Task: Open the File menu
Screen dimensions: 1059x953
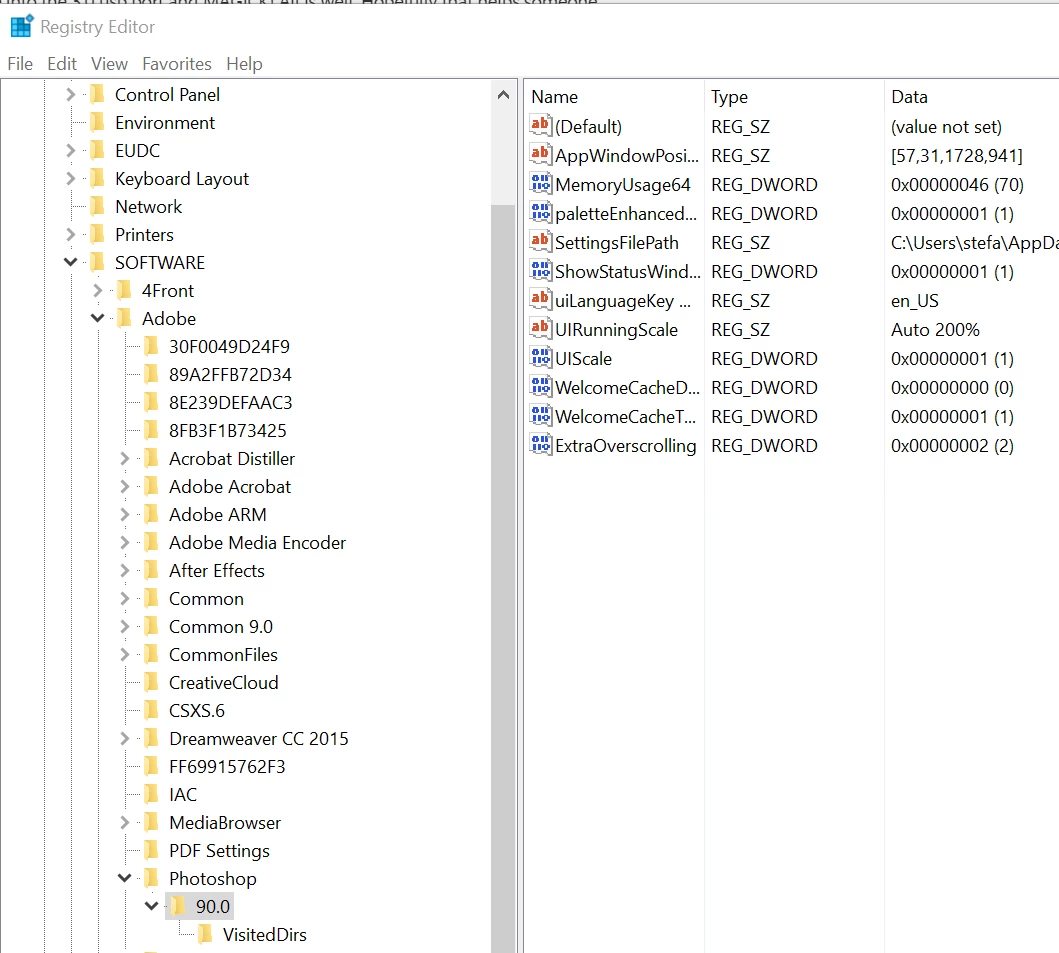Action: click(x=20, y=63)
